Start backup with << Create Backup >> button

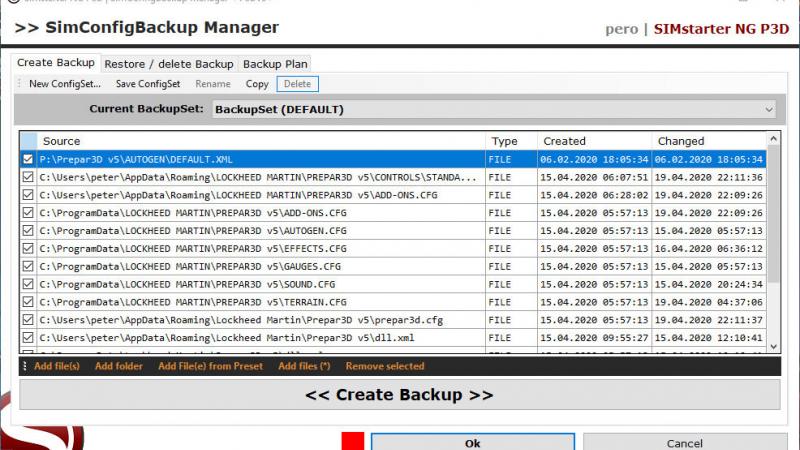pos(399,394)
